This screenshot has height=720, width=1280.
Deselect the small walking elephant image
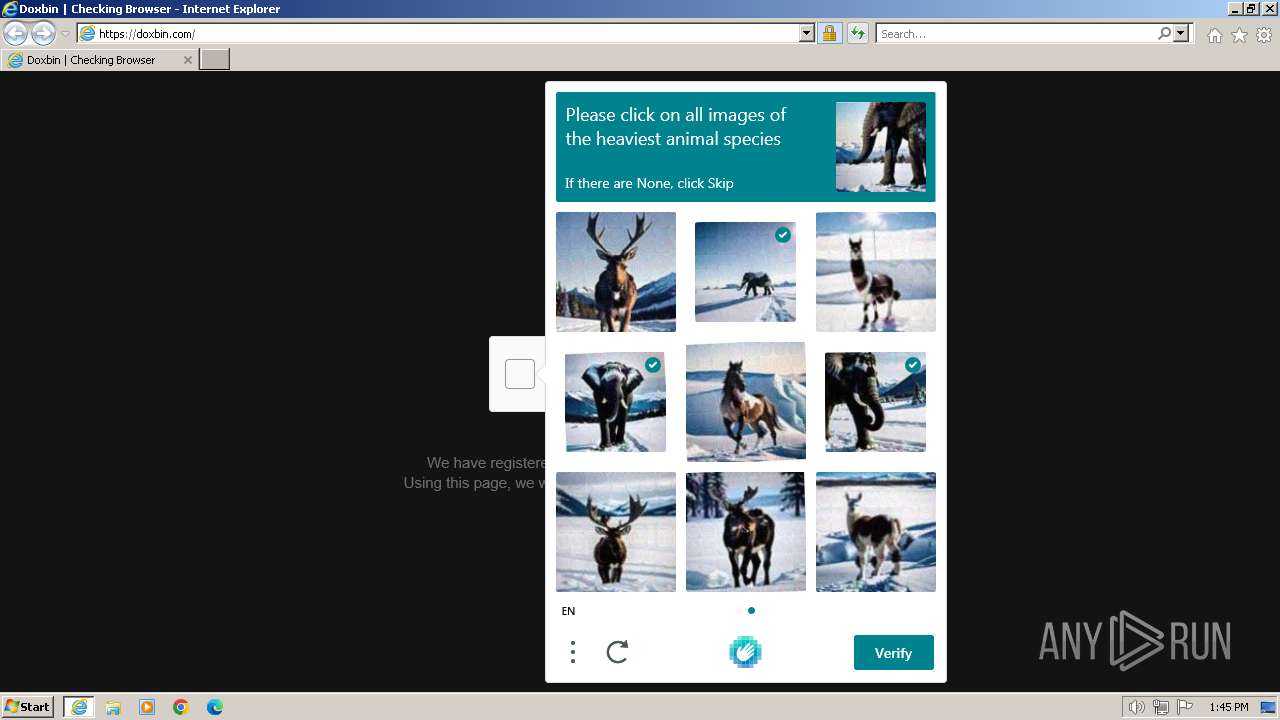coord(746,272)
